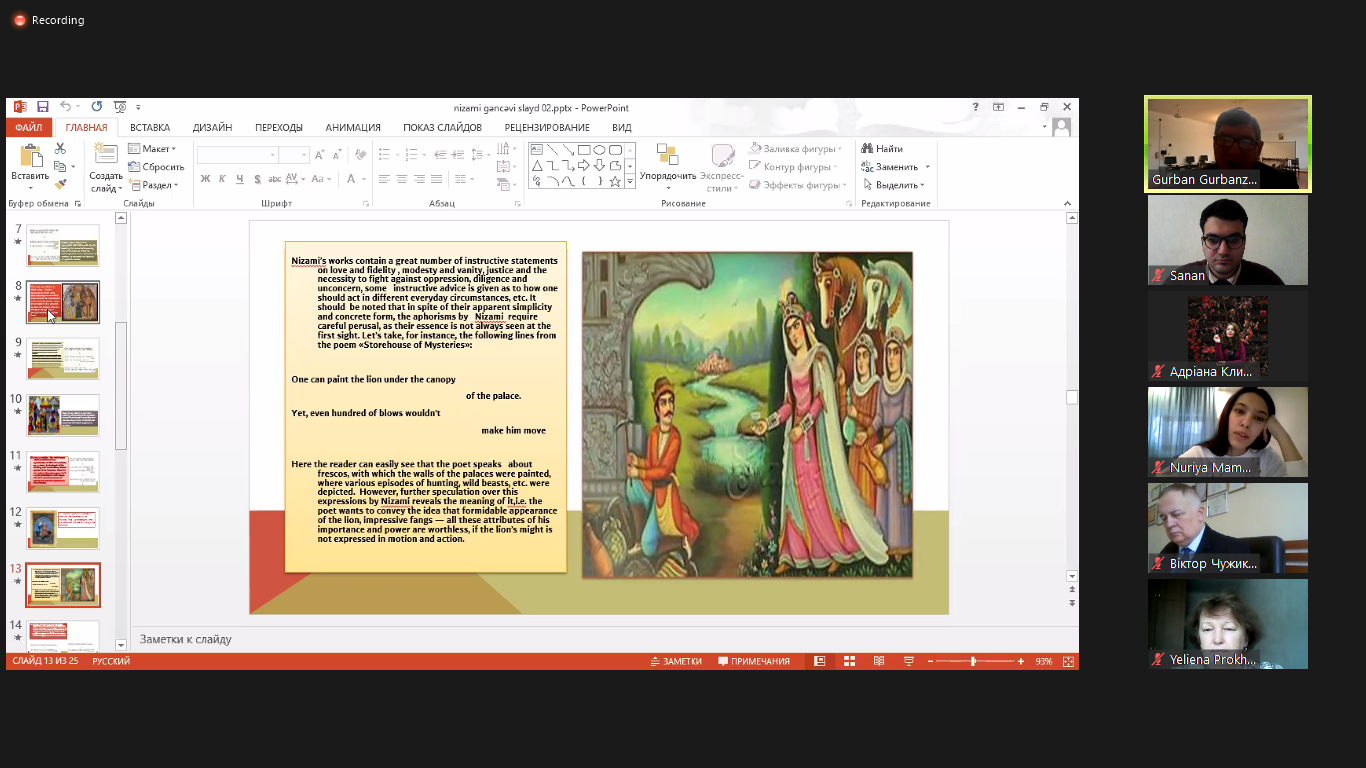Switch to the ВИД (View) tab

[x=622, y=128]
